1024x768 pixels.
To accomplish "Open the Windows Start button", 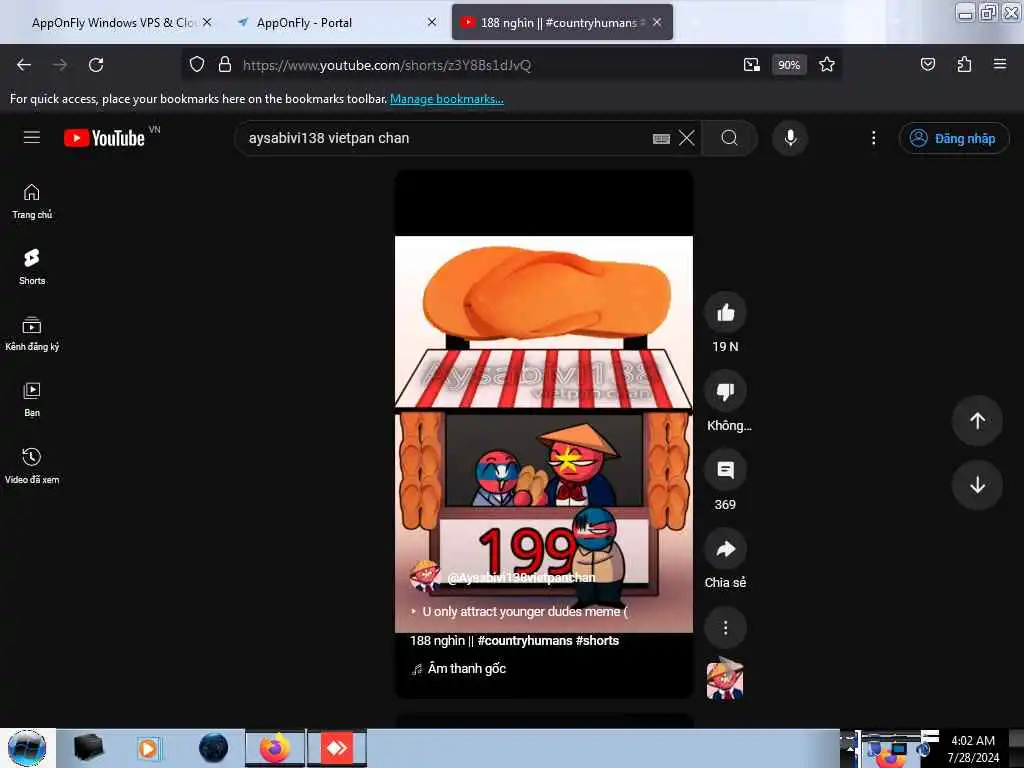I will (26, 748).
